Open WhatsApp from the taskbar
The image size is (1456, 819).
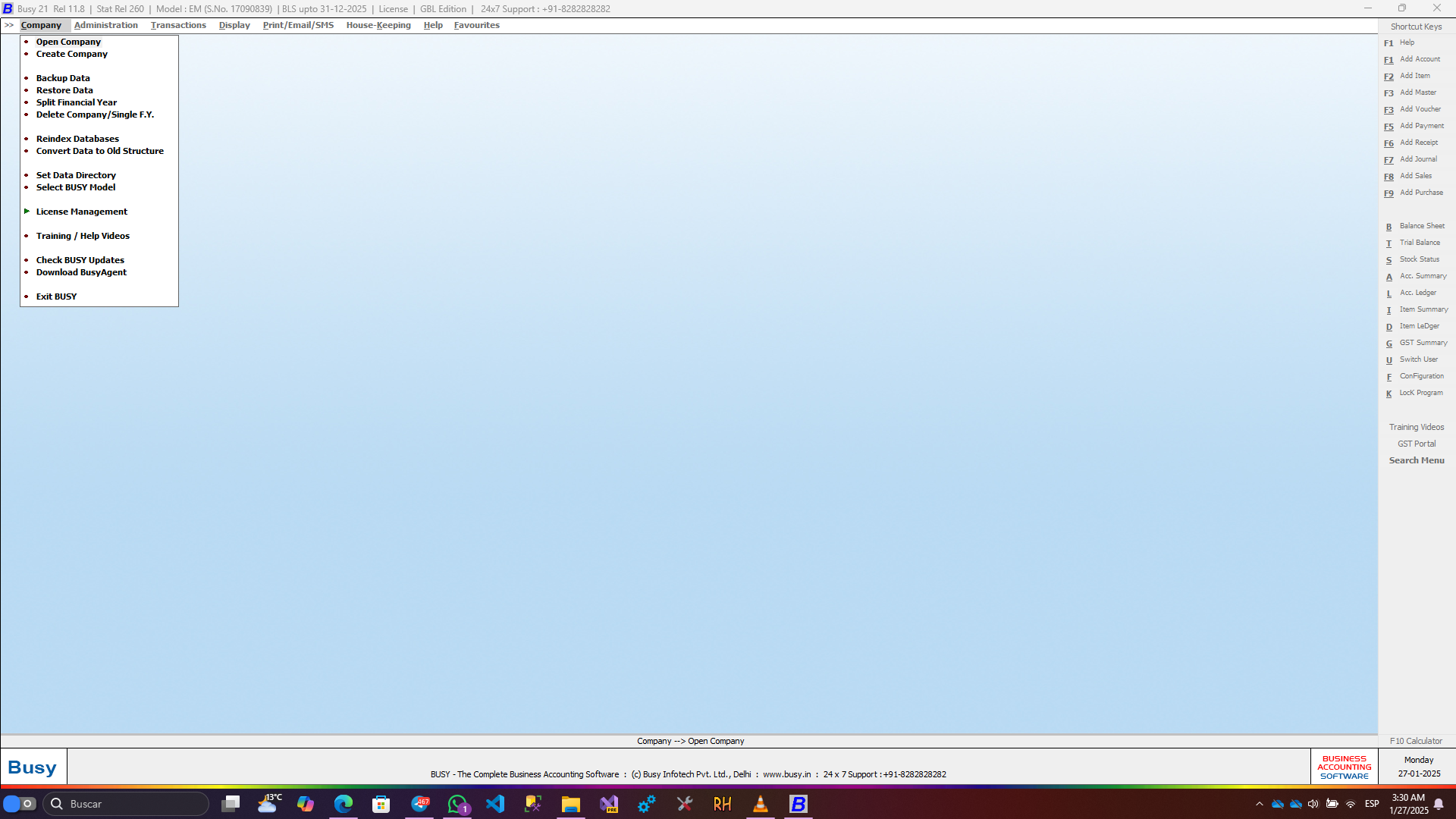[457, 804]
